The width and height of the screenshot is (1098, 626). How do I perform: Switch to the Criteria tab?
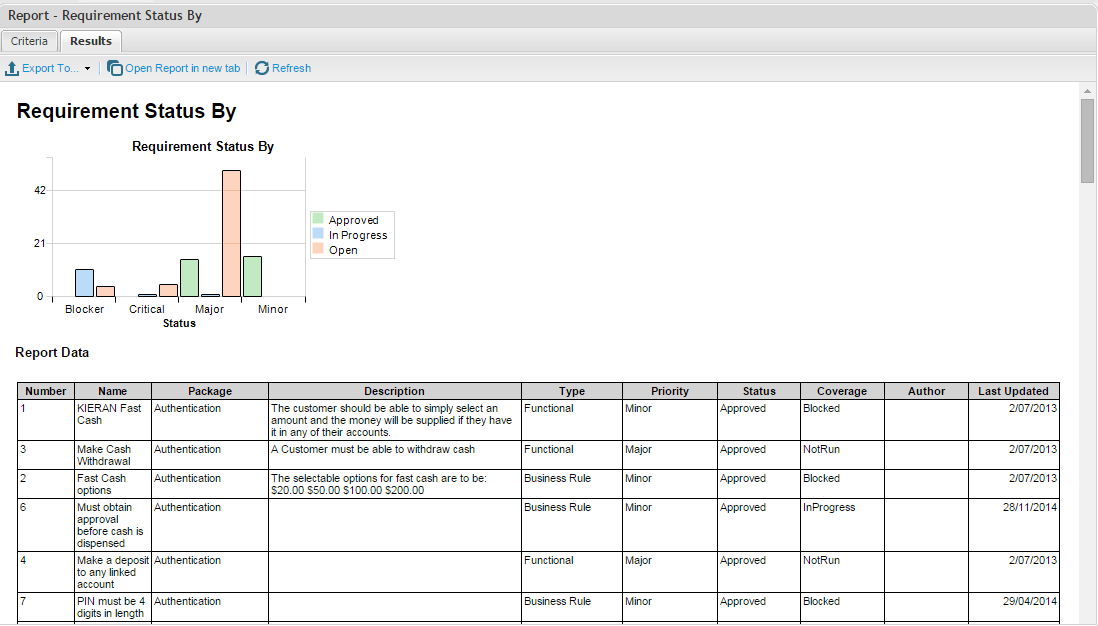coord(29,41)
